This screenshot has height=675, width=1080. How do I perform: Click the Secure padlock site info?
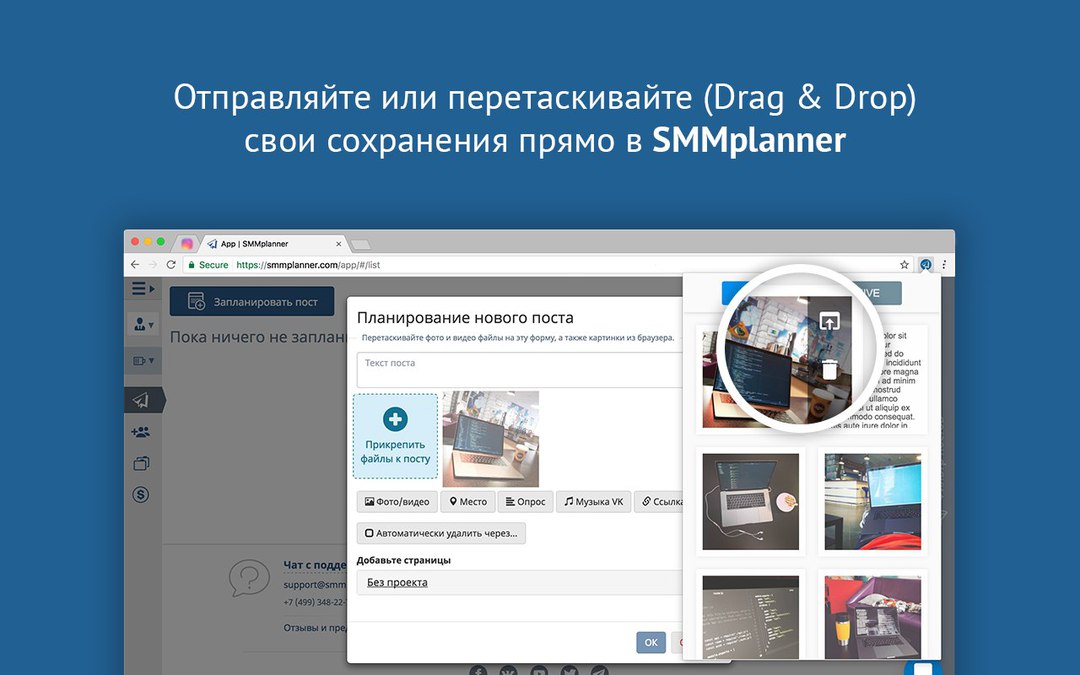(208, 264)
